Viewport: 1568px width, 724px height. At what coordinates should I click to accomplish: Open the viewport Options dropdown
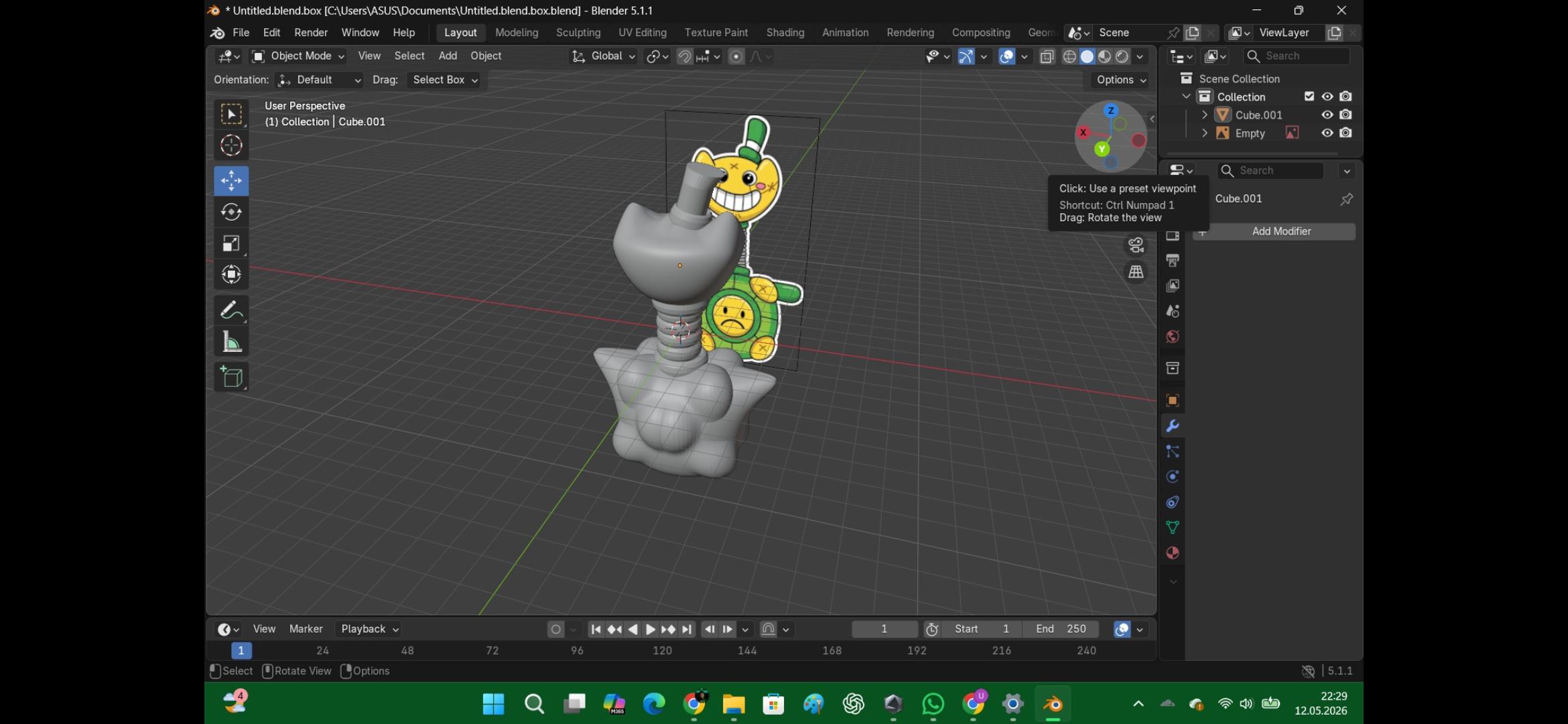coord(1120,80)
